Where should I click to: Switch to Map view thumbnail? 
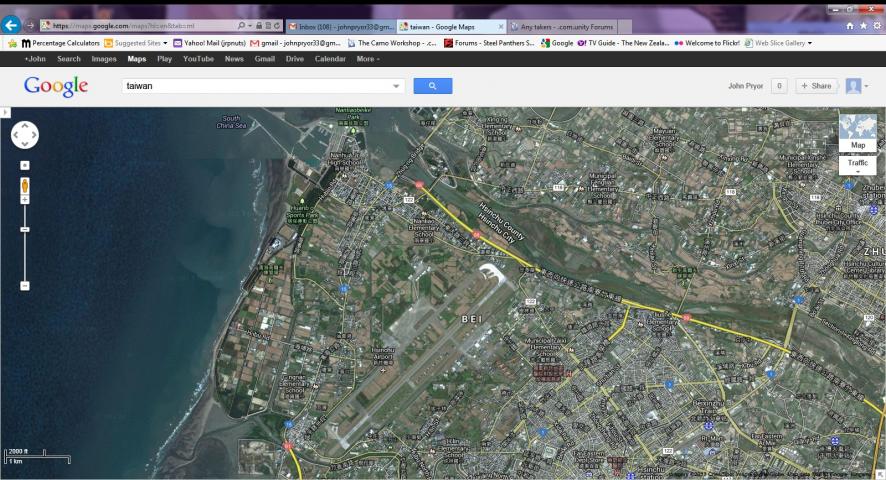coord(857,133)
